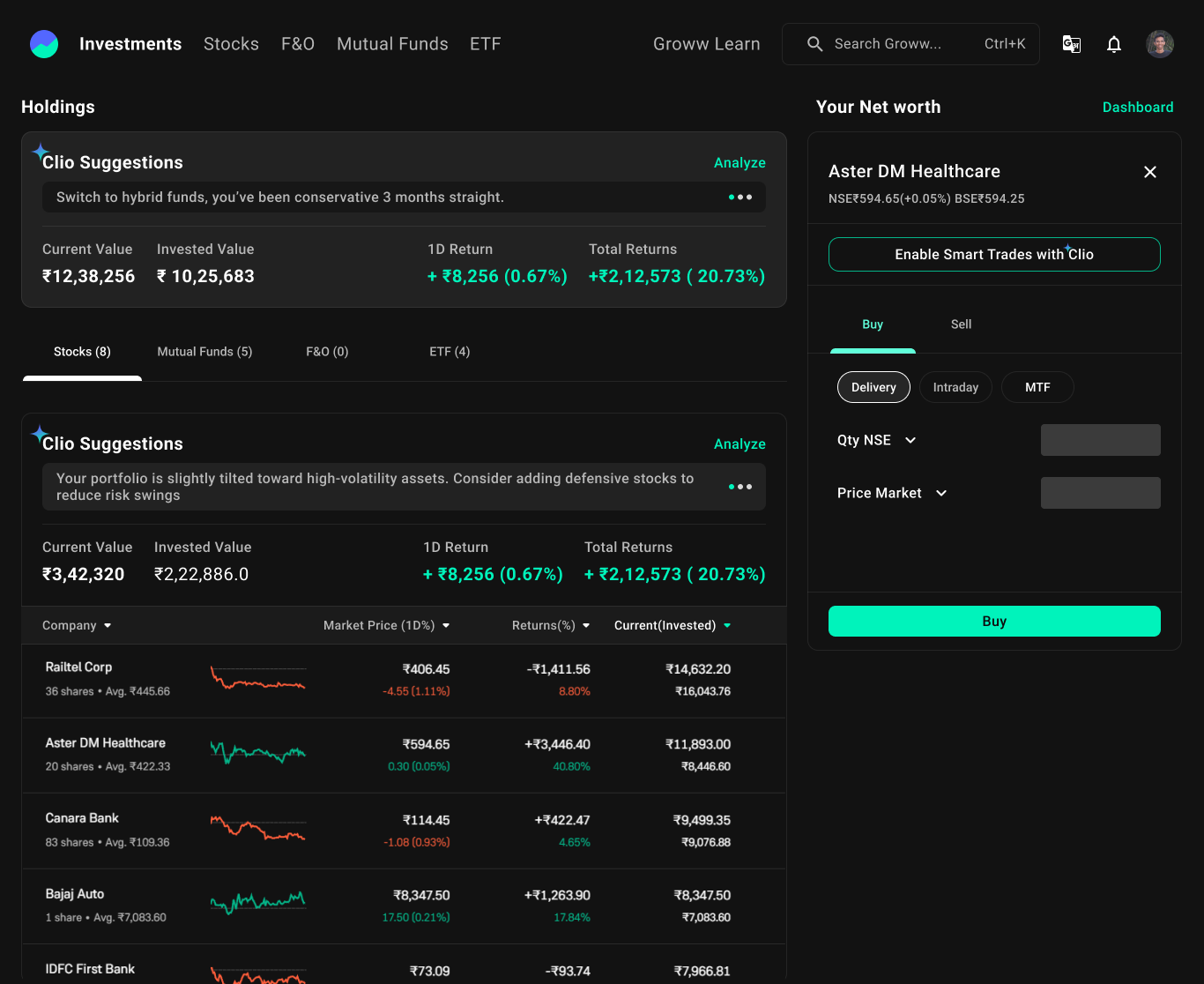The width and height of the screenshot is (1204, 984).
Task: Click sparkle icon beside lower Clio Suggestions
Action: pos(41,433)
